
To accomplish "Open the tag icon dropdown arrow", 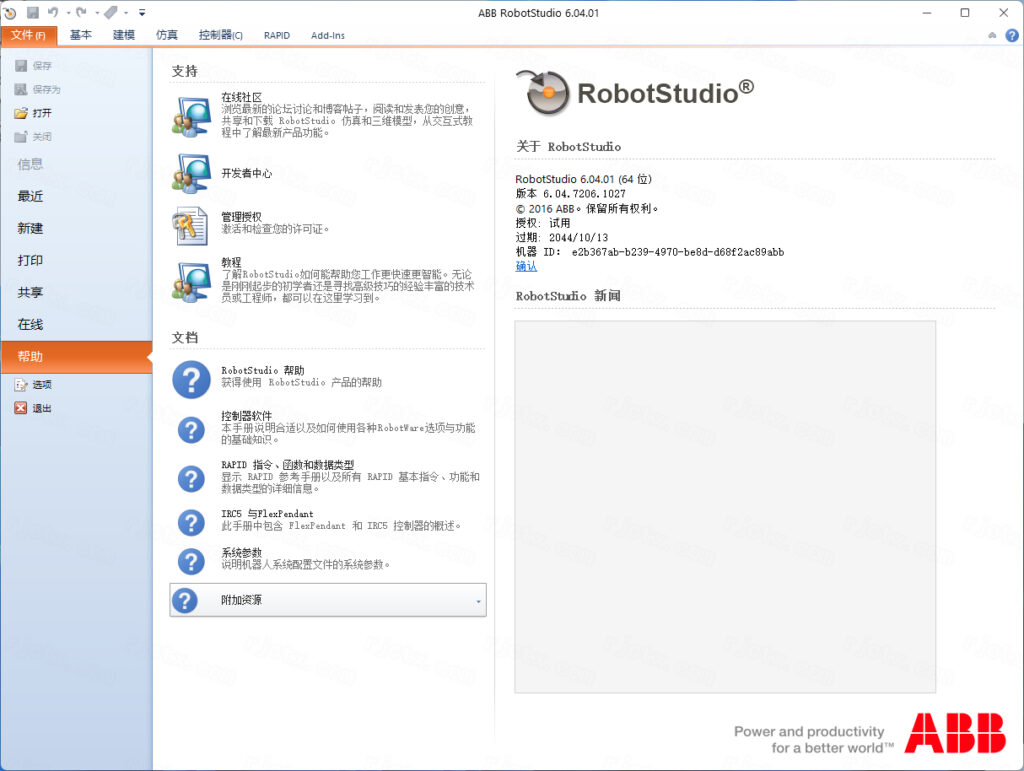I will (x=126, y=13).
